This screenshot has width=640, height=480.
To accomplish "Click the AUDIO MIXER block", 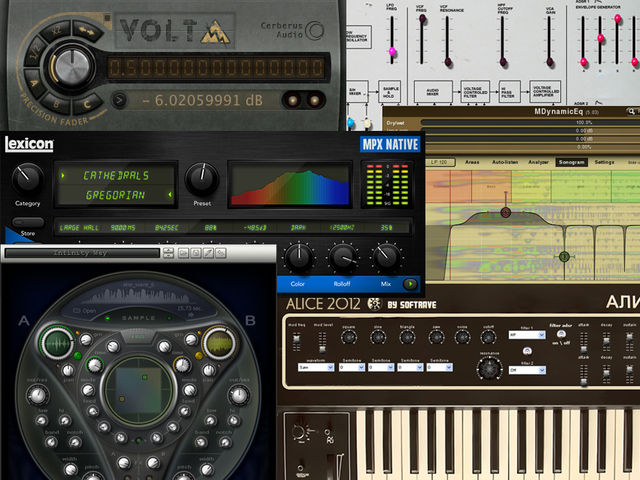I will pyautogui.click(x=433, y=92).
